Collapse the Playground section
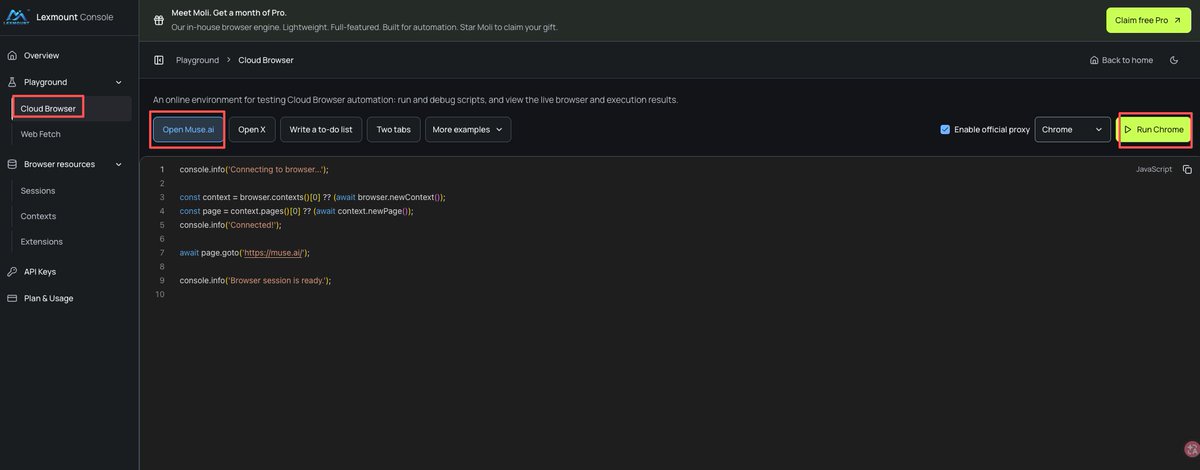 coord(119,82)
